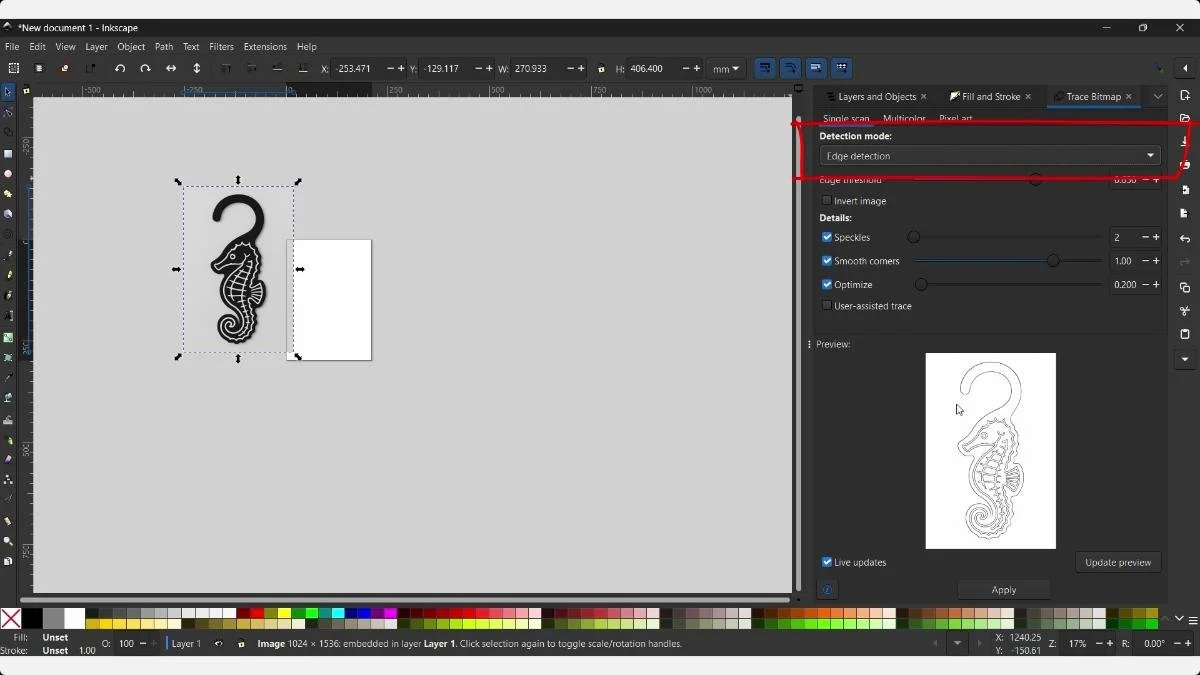Open the Filters menu
Screen dimensions: 1200x675
[221, 47]
